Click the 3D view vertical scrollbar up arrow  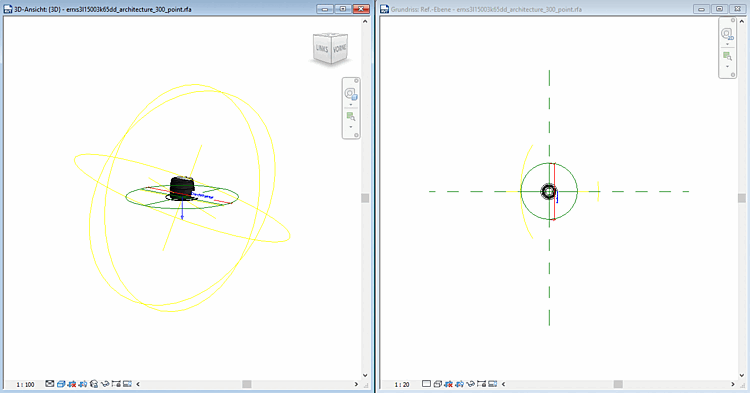click(365, 22)
